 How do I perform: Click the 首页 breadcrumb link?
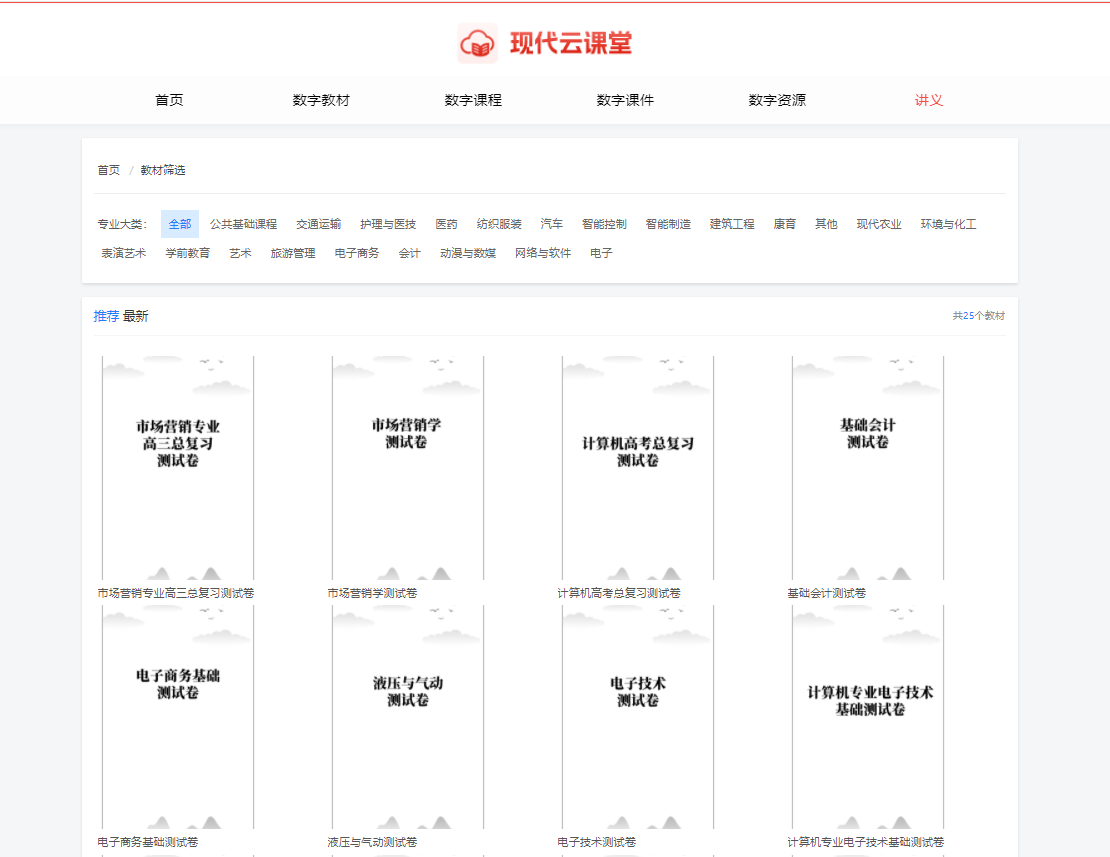click(x=108, y=170)
